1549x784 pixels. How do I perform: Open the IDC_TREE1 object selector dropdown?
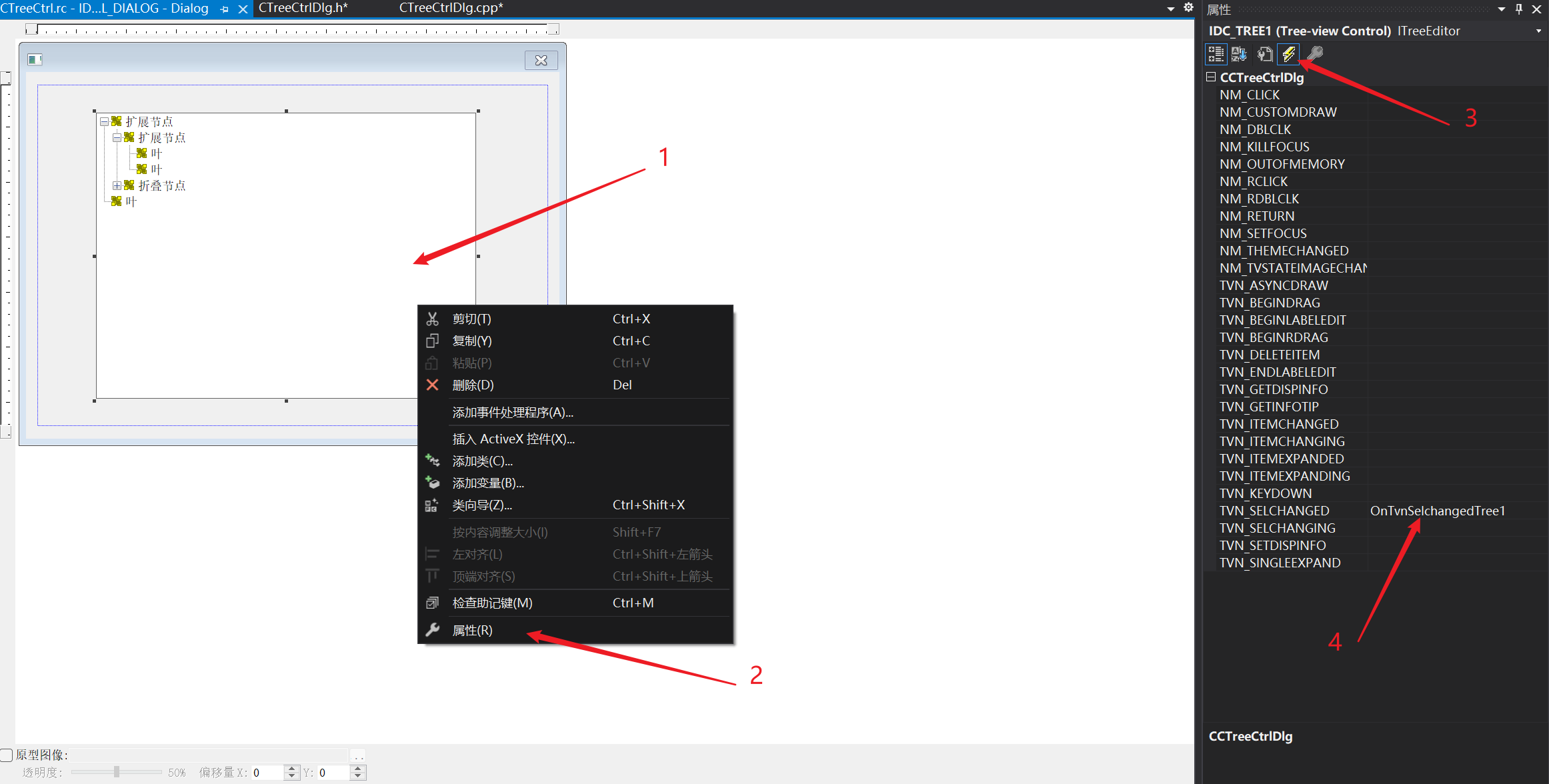point(1538,31)
